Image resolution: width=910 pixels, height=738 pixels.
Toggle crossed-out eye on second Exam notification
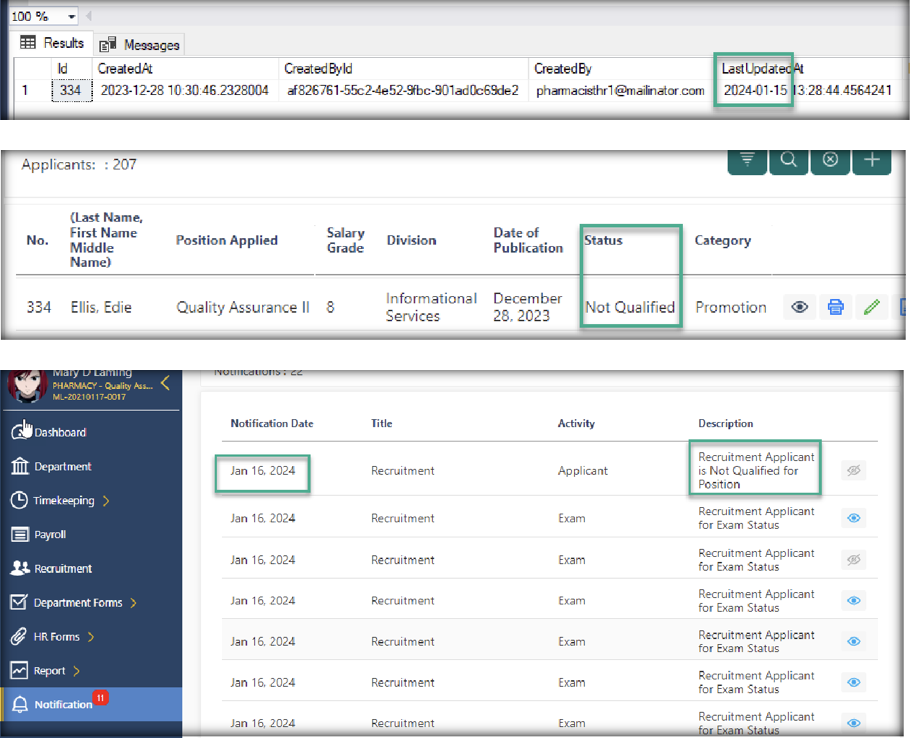(x=853, y=560)
